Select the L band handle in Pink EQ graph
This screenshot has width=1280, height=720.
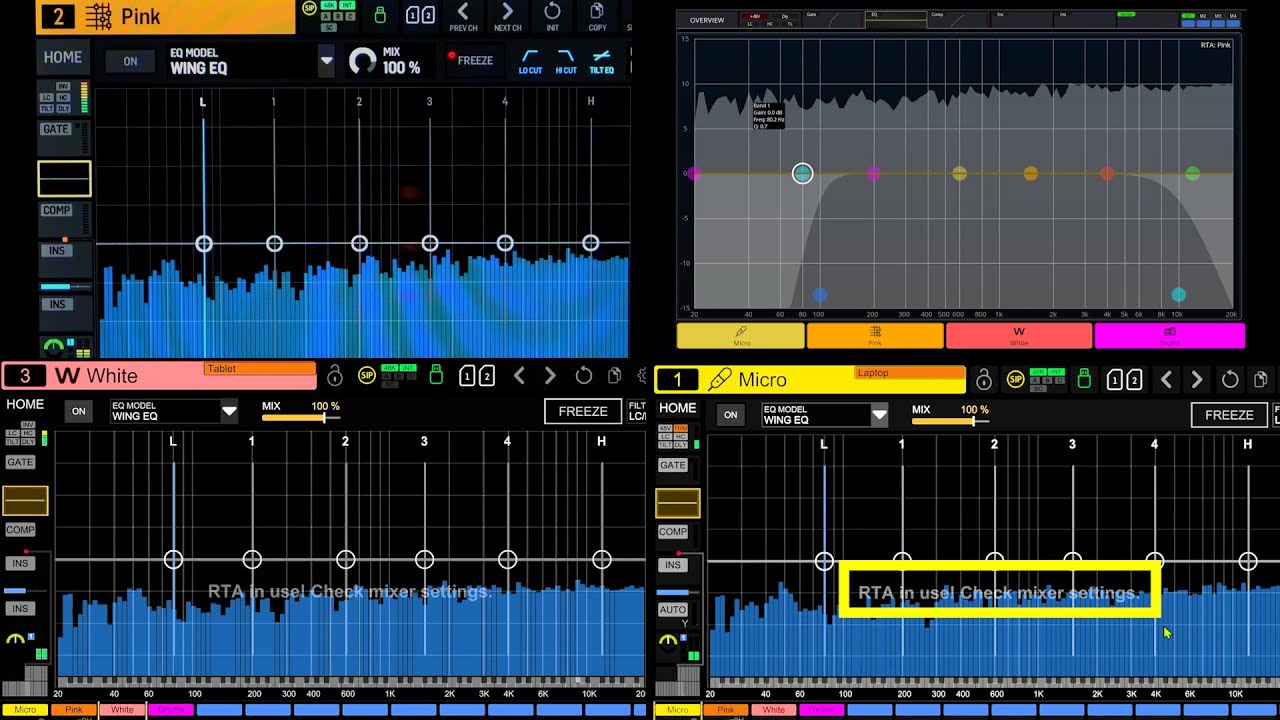tap(204, 244)
